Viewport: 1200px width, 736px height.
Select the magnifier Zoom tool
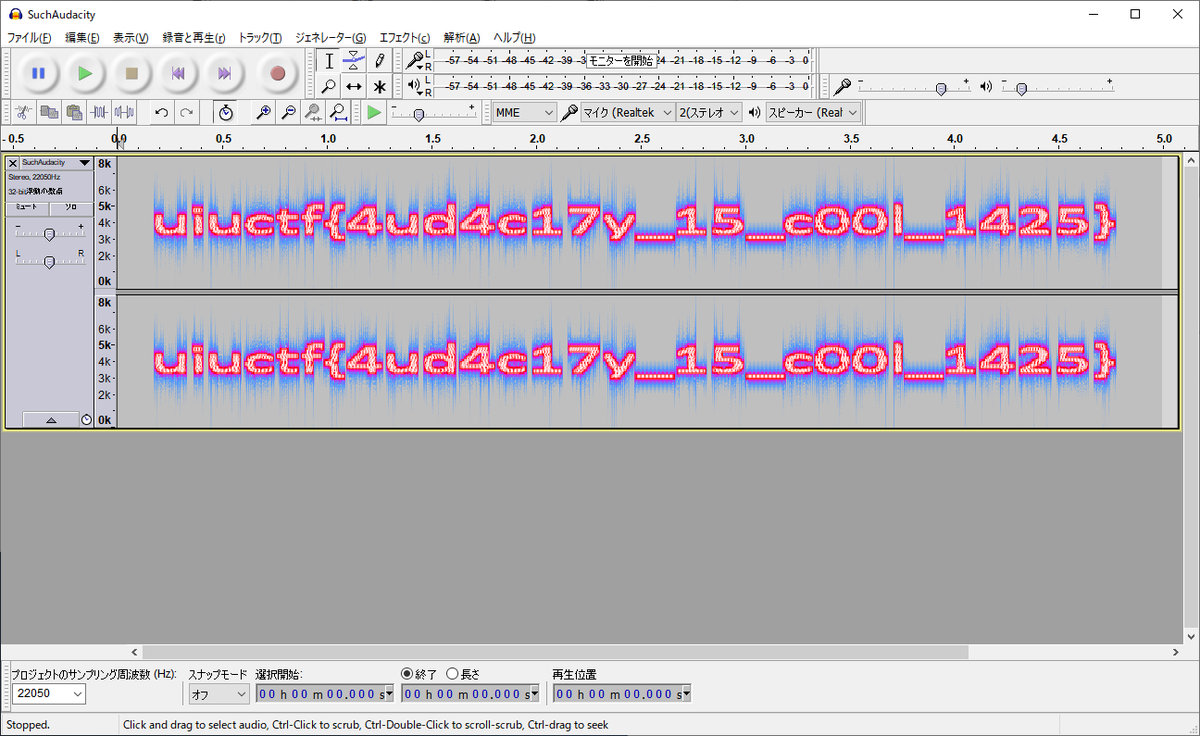pos(329,86)
